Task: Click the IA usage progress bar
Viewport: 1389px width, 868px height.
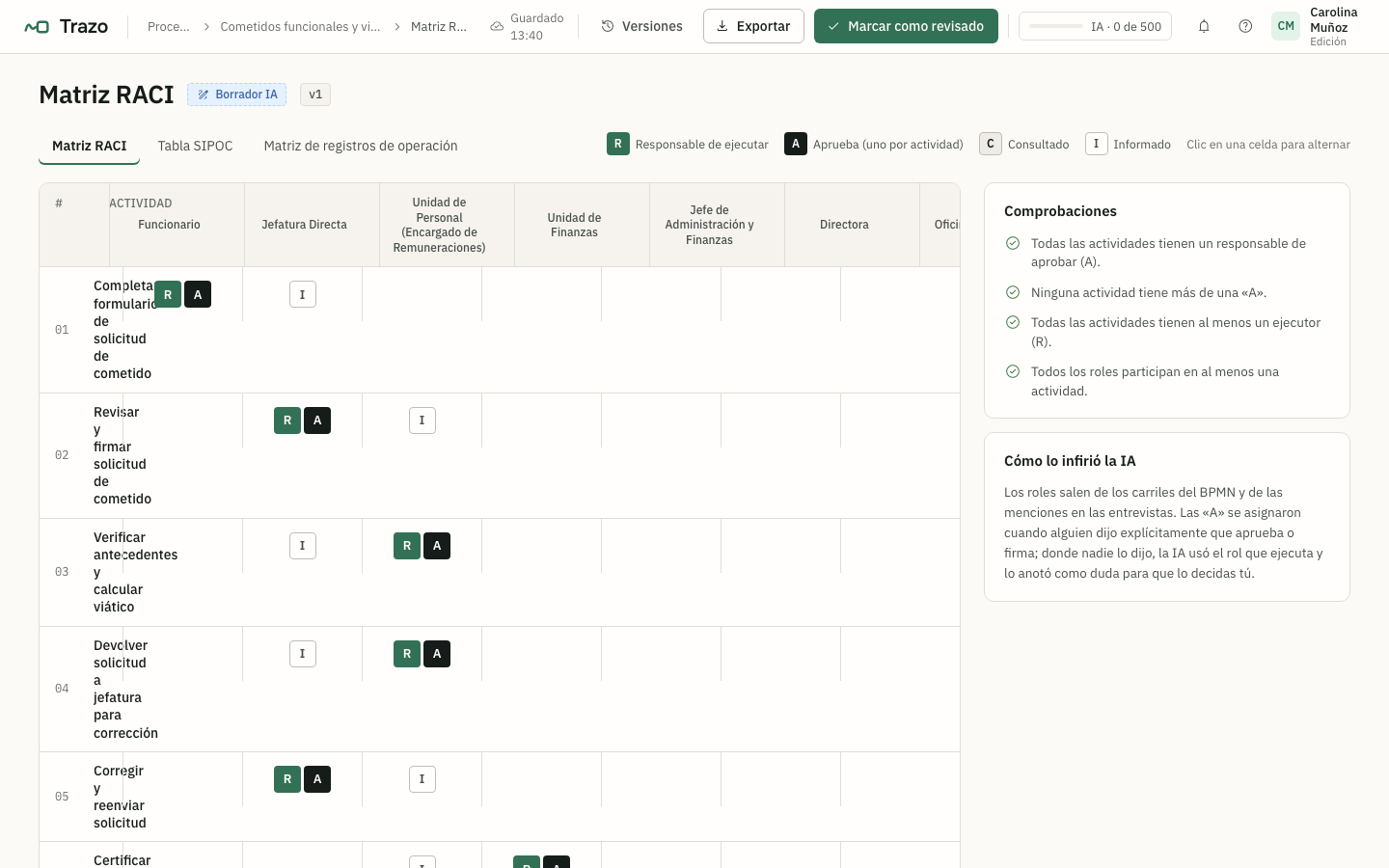Action: tap(1056, 26)
